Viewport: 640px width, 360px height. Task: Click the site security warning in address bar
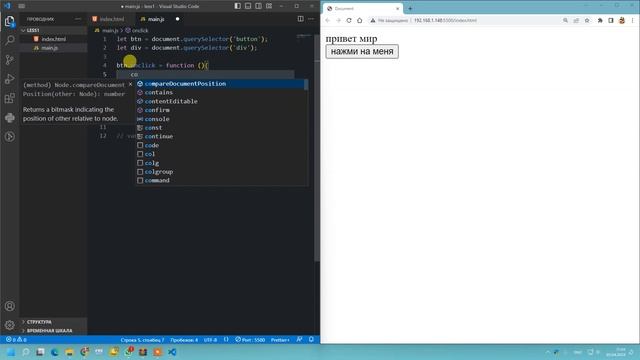[389, 20]
